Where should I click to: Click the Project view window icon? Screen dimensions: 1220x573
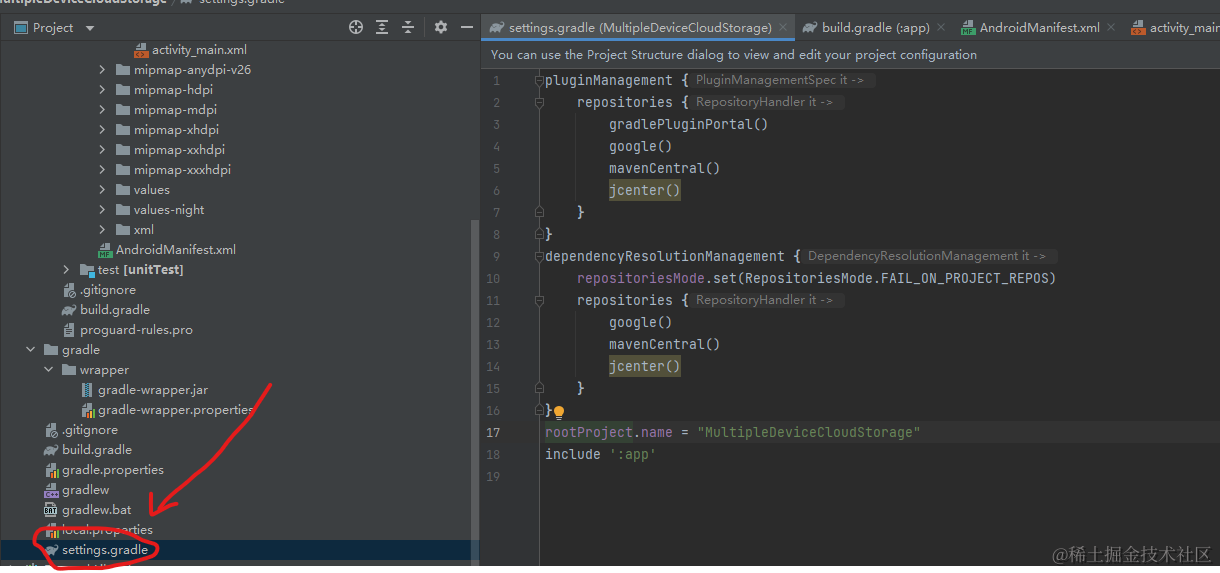point(19,28)
